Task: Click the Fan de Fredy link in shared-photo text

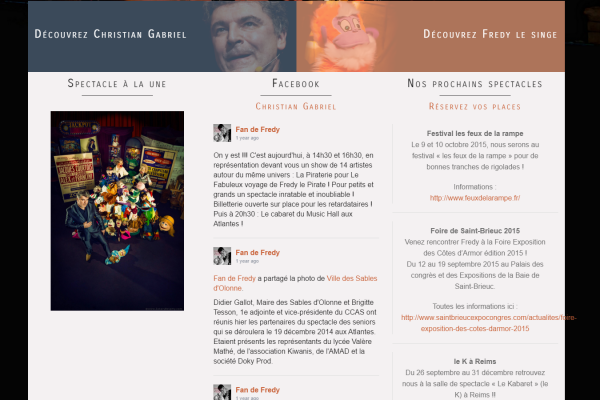Action: pyautogui.click(x=234, y=278)
